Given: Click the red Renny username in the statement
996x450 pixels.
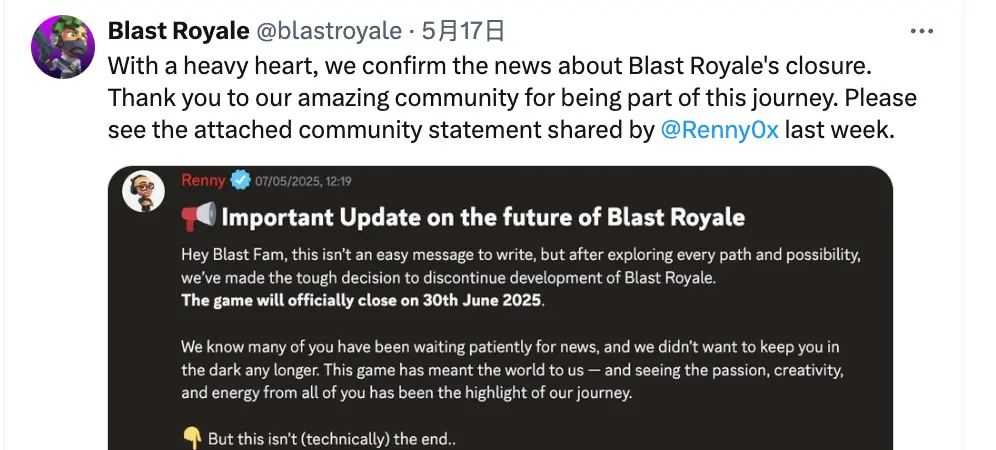Looking at the screenshot, I should pyautogui.click(x=203, y=181).
